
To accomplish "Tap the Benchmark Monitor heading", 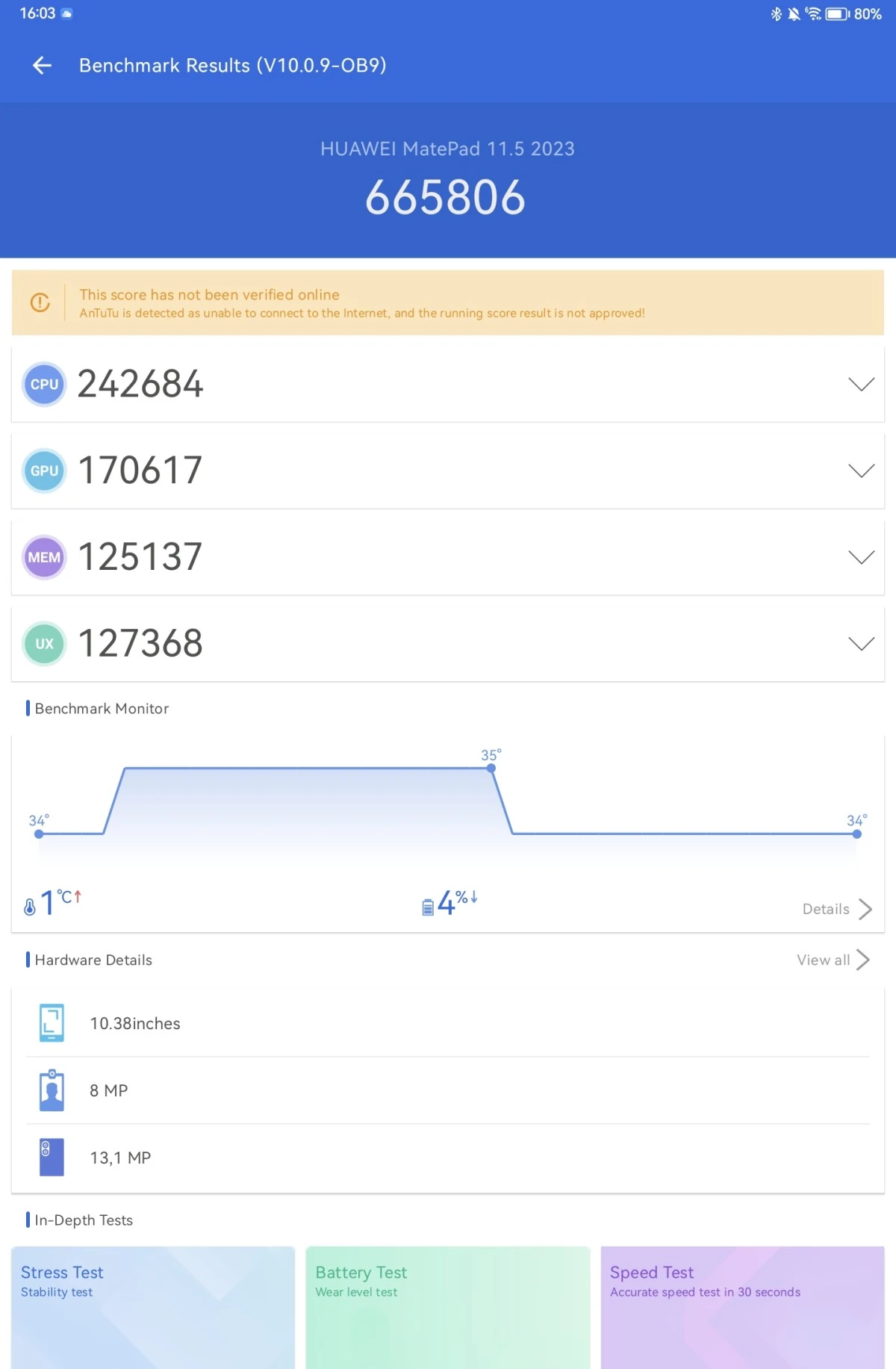I will click(102, 708).
